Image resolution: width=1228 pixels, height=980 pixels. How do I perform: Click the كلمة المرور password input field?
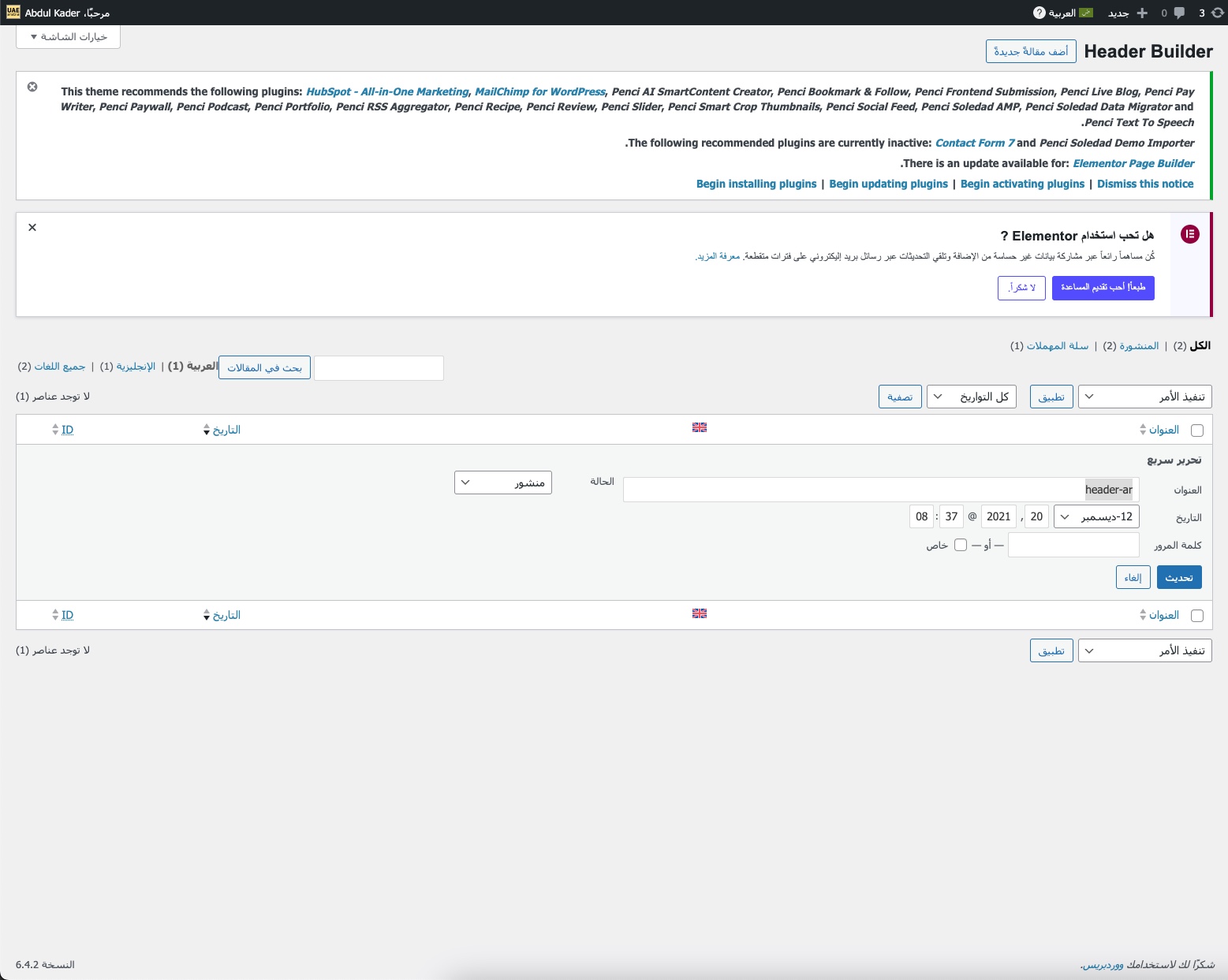tap(1073, 545)
